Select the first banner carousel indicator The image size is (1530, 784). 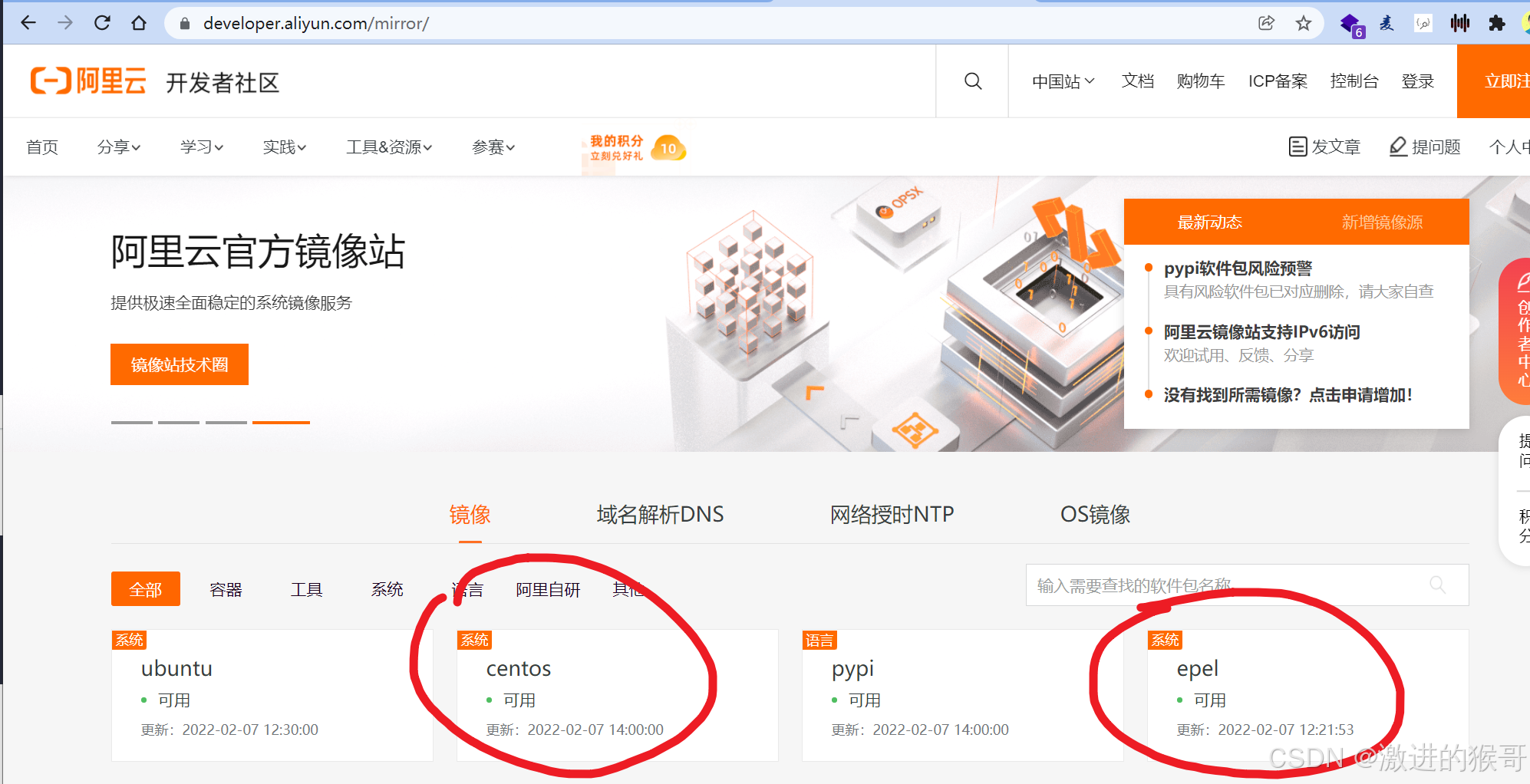coord(131,423)
